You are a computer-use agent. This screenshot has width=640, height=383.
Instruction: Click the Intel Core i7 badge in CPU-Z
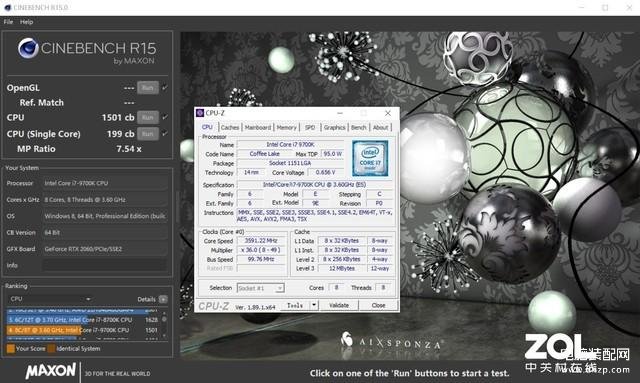click(370, 158)
